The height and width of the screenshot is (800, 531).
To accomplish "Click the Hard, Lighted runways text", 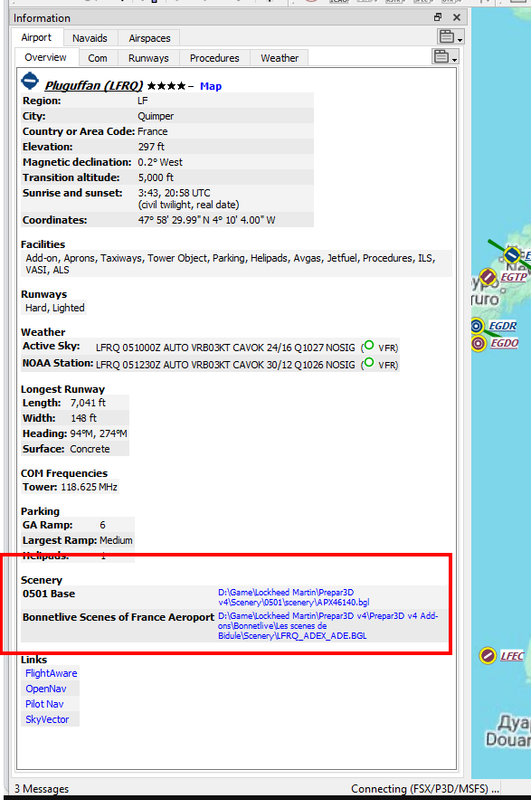I will pyautogui.click(x=55, y=308).
